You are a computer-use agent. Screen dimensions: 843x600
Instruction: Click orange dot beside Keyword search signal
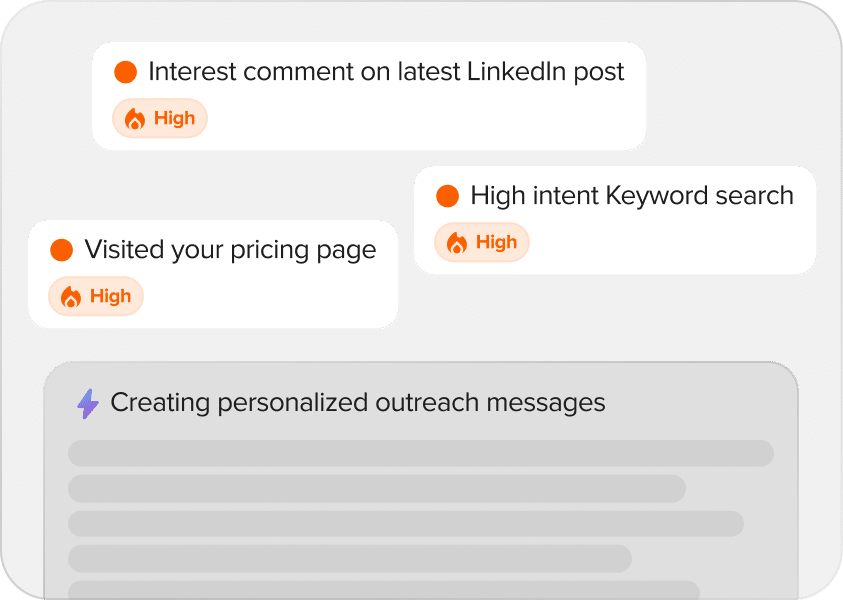pos(447,196)
